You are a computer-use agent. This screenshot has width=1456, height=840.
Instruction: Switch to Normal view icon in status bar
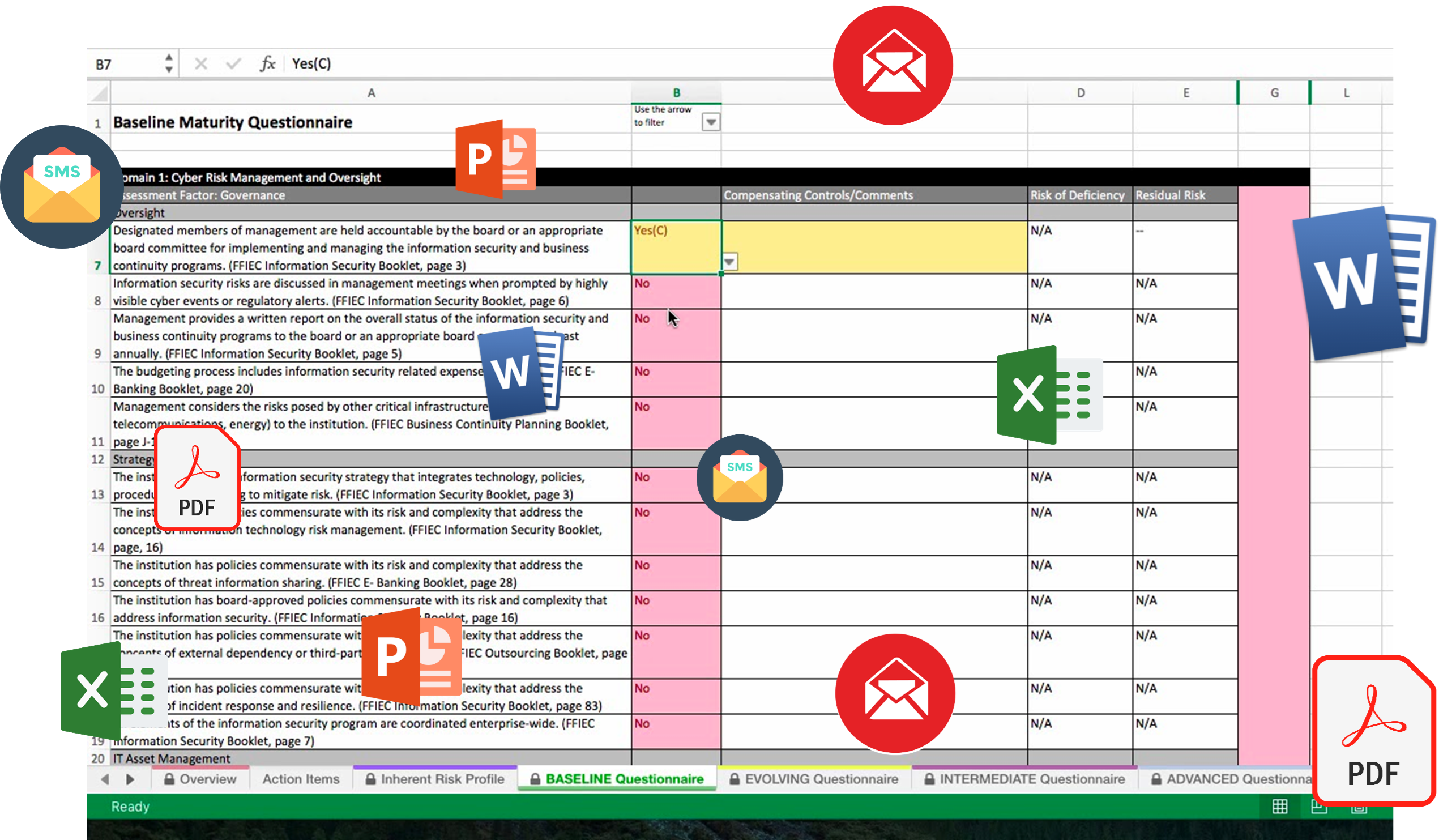[x=1279, y=806]
